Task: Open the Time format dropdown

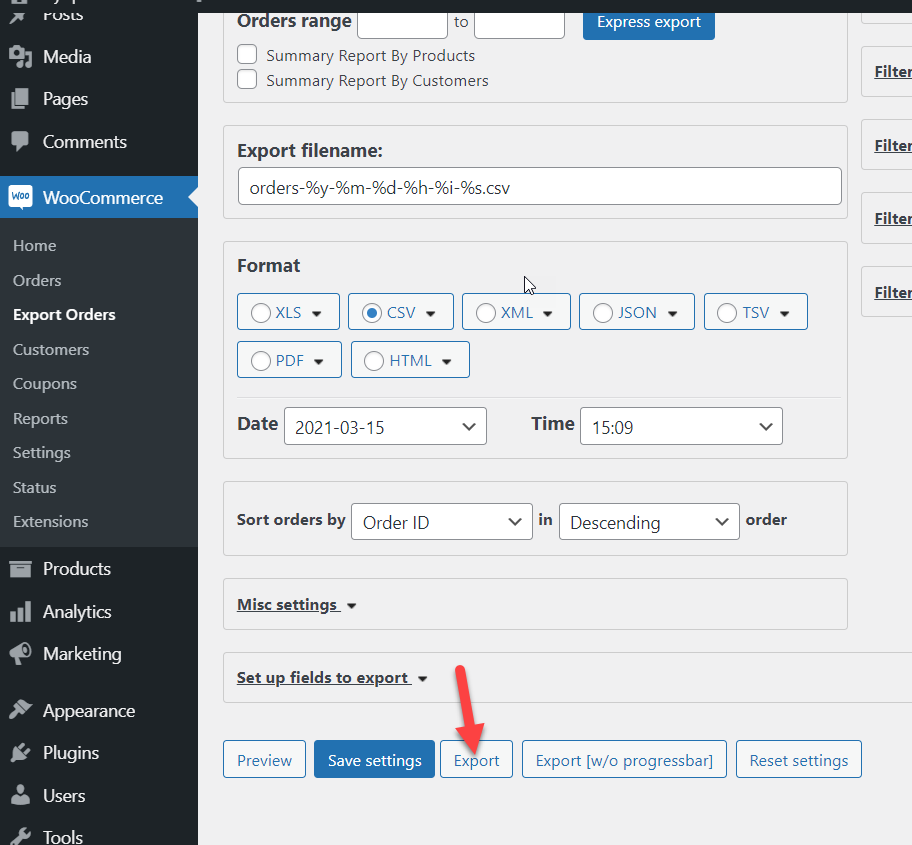Action: click(x=681, y=426)
